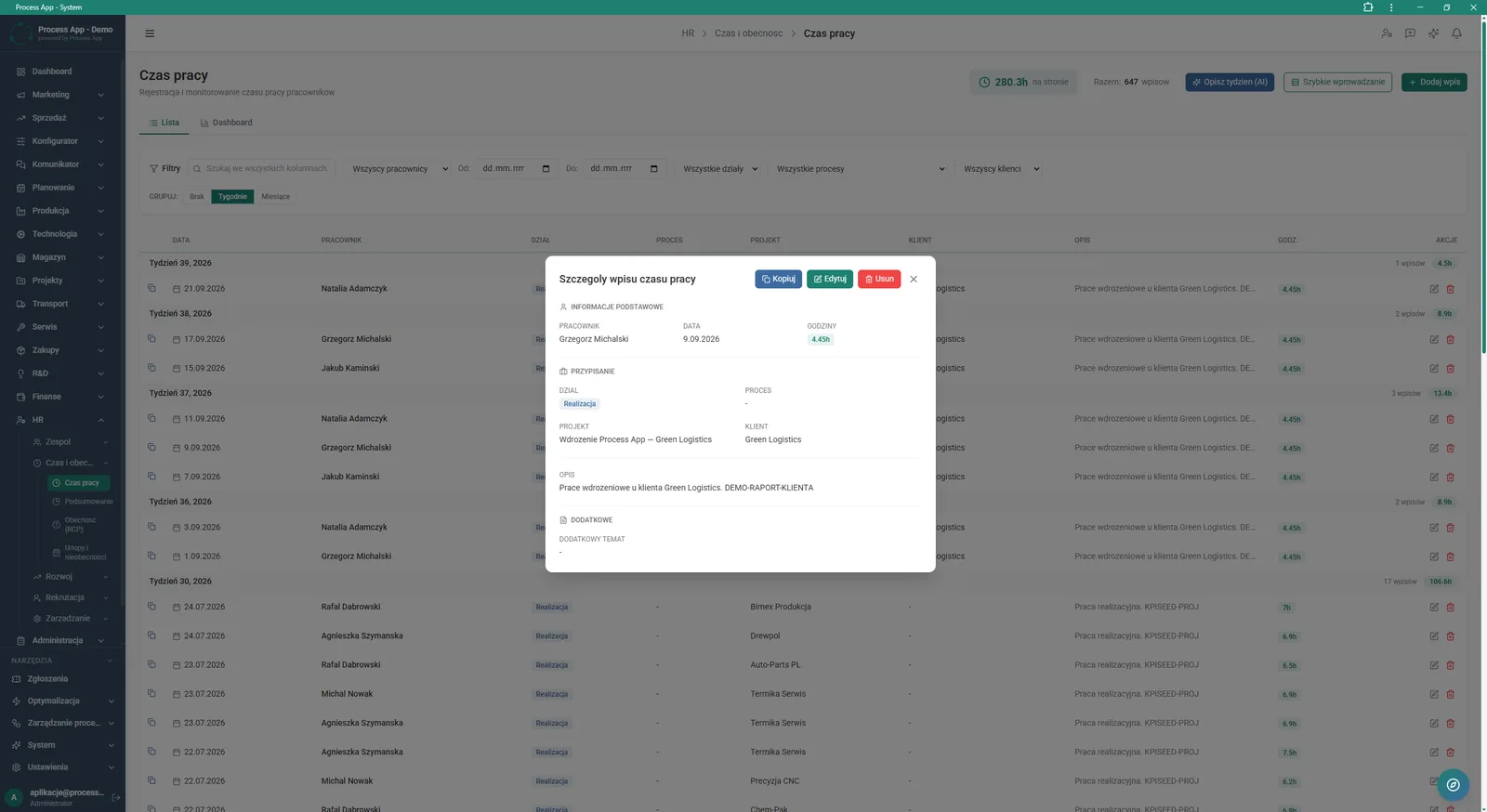Image resolution: width=1487 pixels, height=812 pixels.
Task: Expand Planowanie sidebar section
Action: tap(61, 188)
